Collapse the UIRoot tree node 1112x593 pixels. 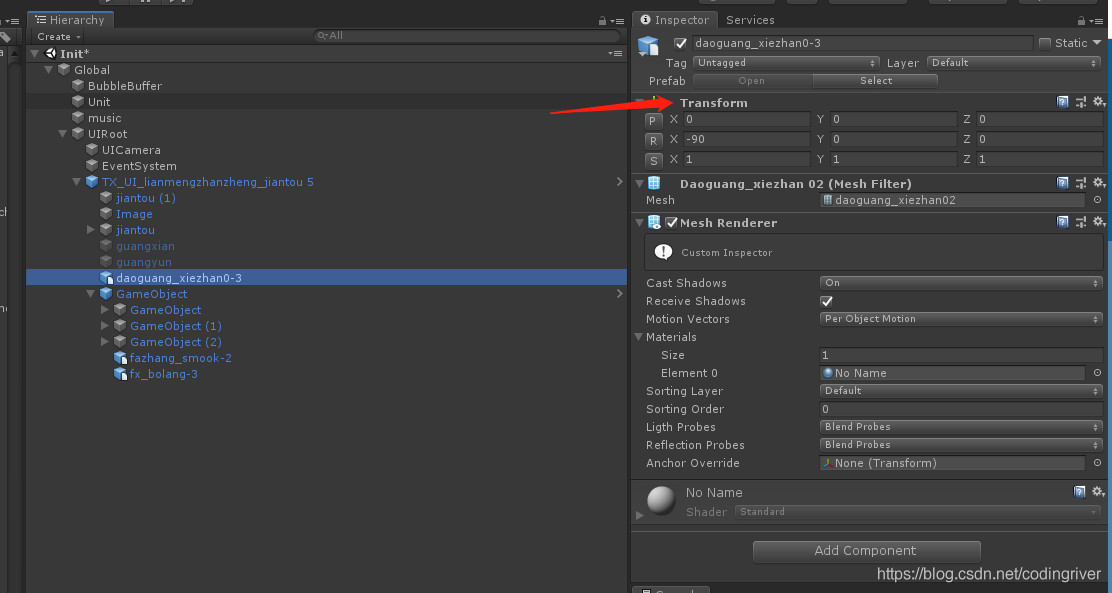(x=62, y=134)
